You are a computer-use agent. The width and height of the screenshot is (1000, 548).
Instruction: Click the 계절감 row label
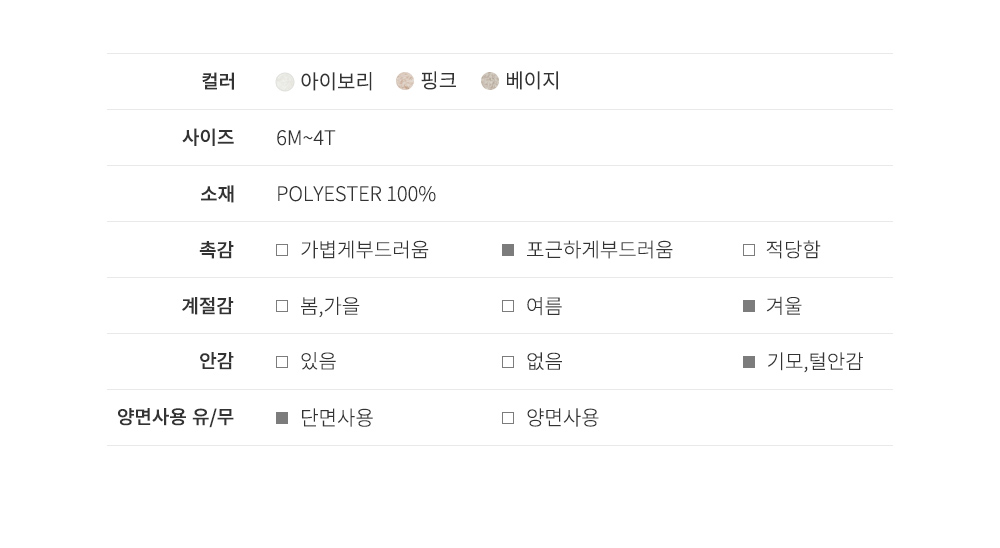pos(208,305)
